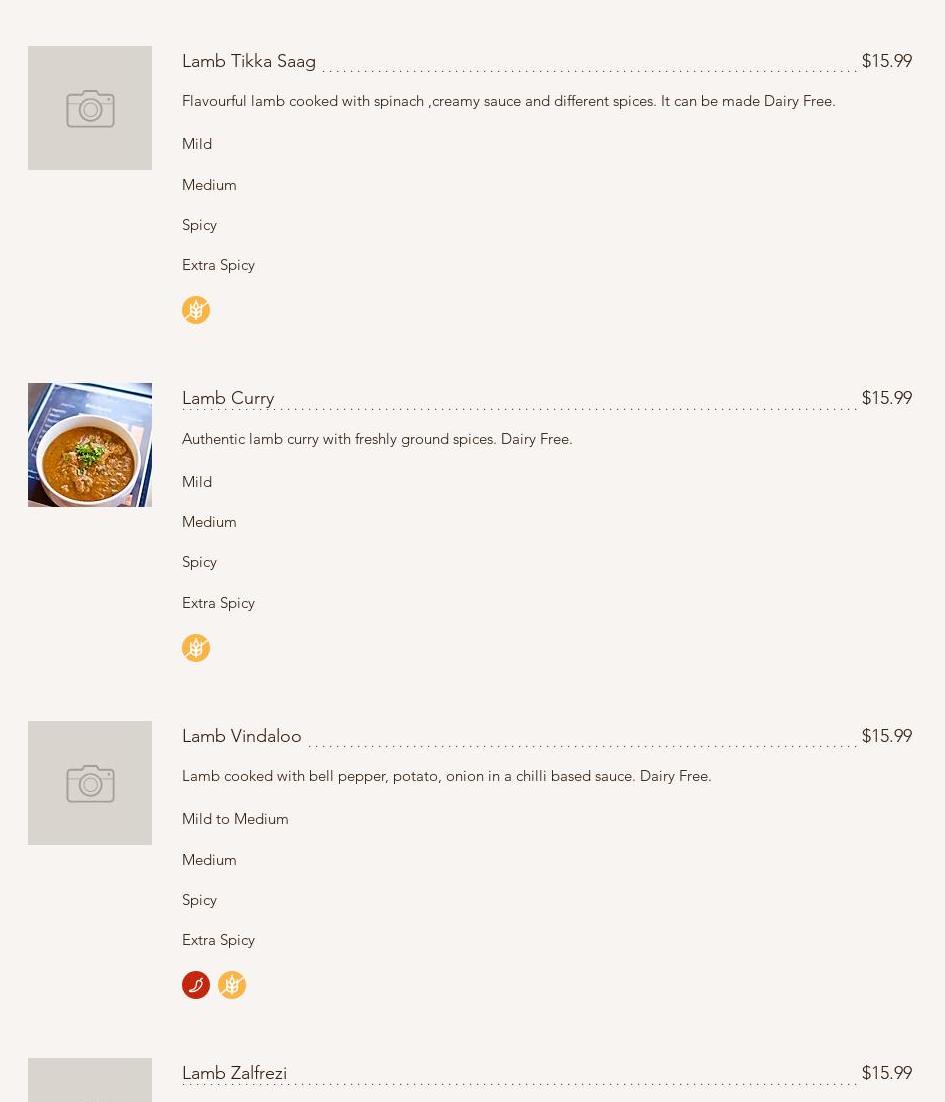945x1102 pixels.
Task: Open the Lamb Curry item title
Action: pyautogui.click(x=228, y=398)
